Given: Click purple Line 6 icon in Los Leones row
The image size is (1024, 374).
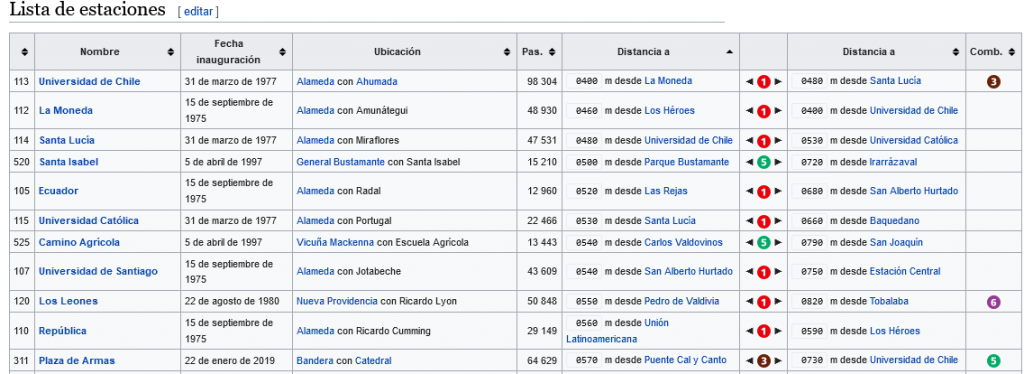Looking at the screenshot, I should click(993, 302).
